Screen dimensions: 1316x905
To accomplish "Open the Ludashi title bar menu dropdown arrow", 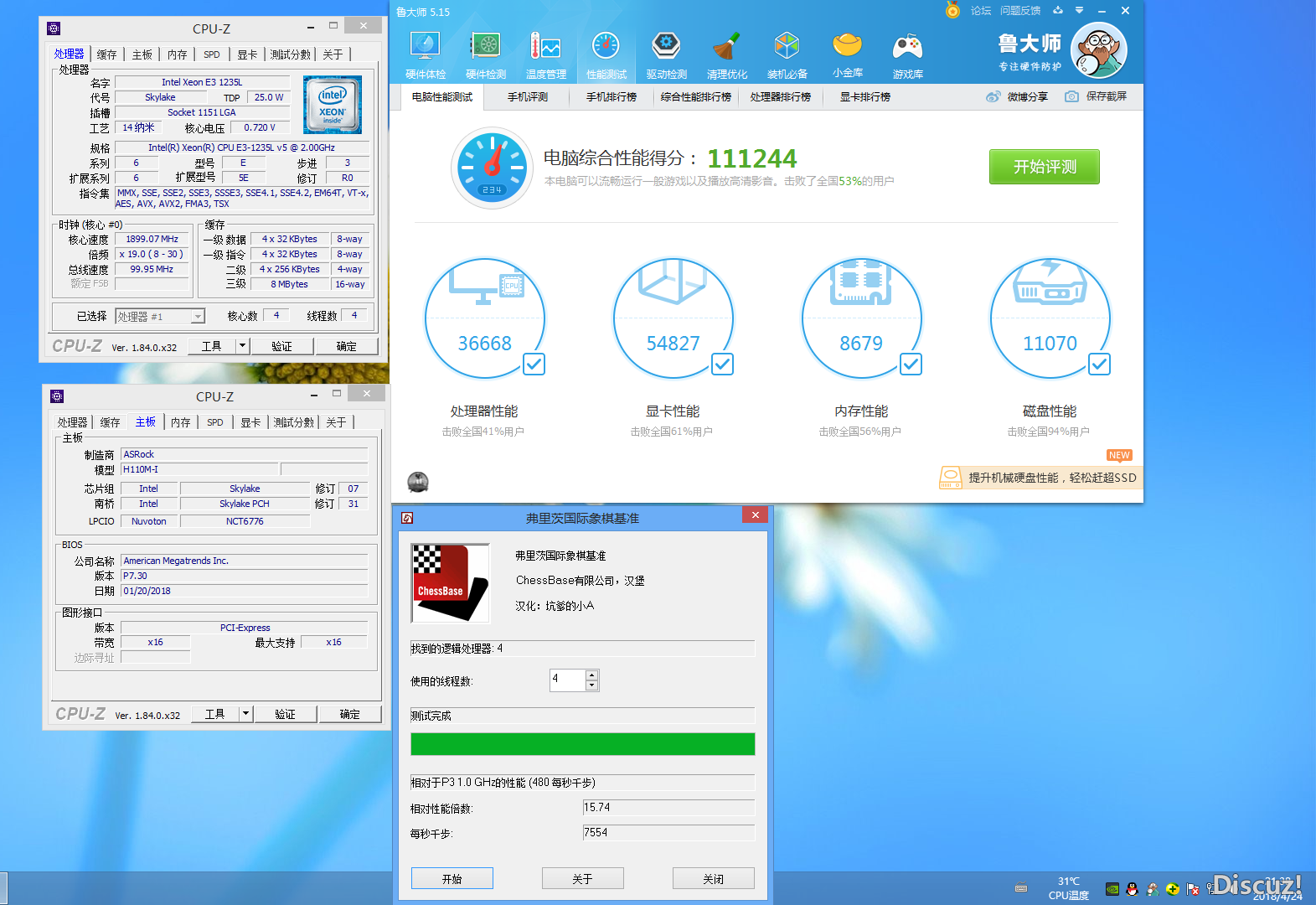I will [x=1079, y=11].
